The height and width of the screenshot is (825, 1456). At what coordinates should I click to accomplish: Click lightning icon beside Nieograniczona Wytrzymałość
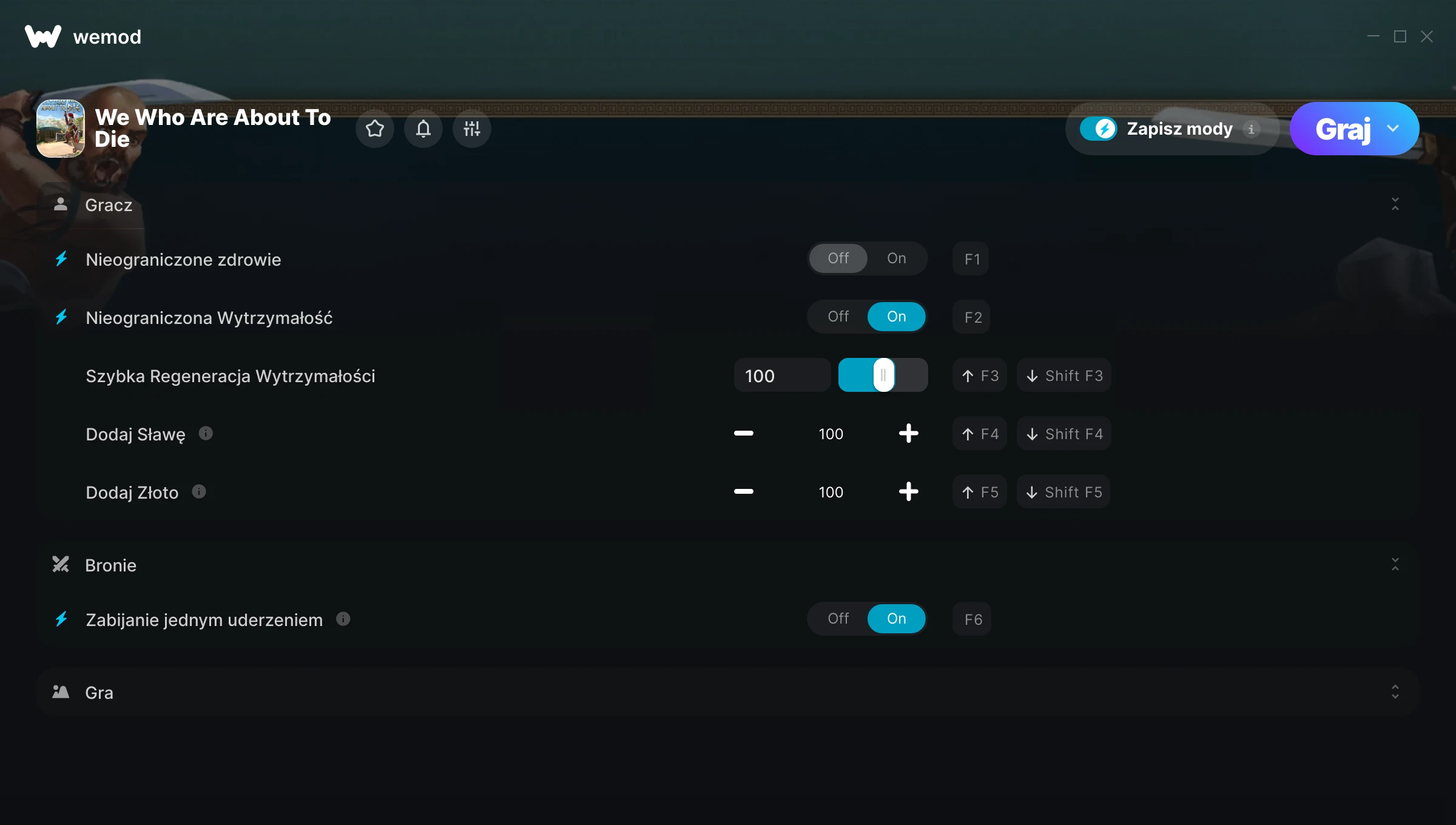(x=61, y=317)
